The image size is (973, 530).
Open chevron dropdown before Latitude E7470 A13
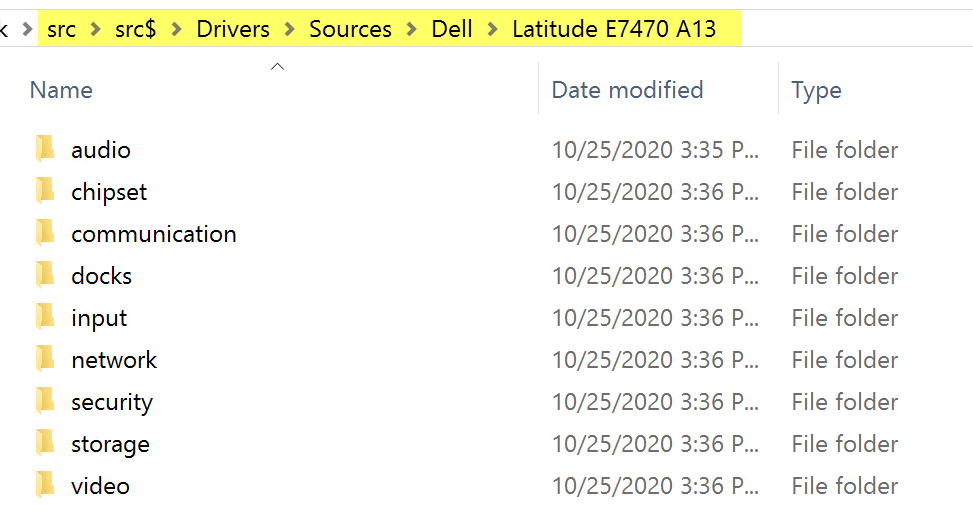click(492, 30)
